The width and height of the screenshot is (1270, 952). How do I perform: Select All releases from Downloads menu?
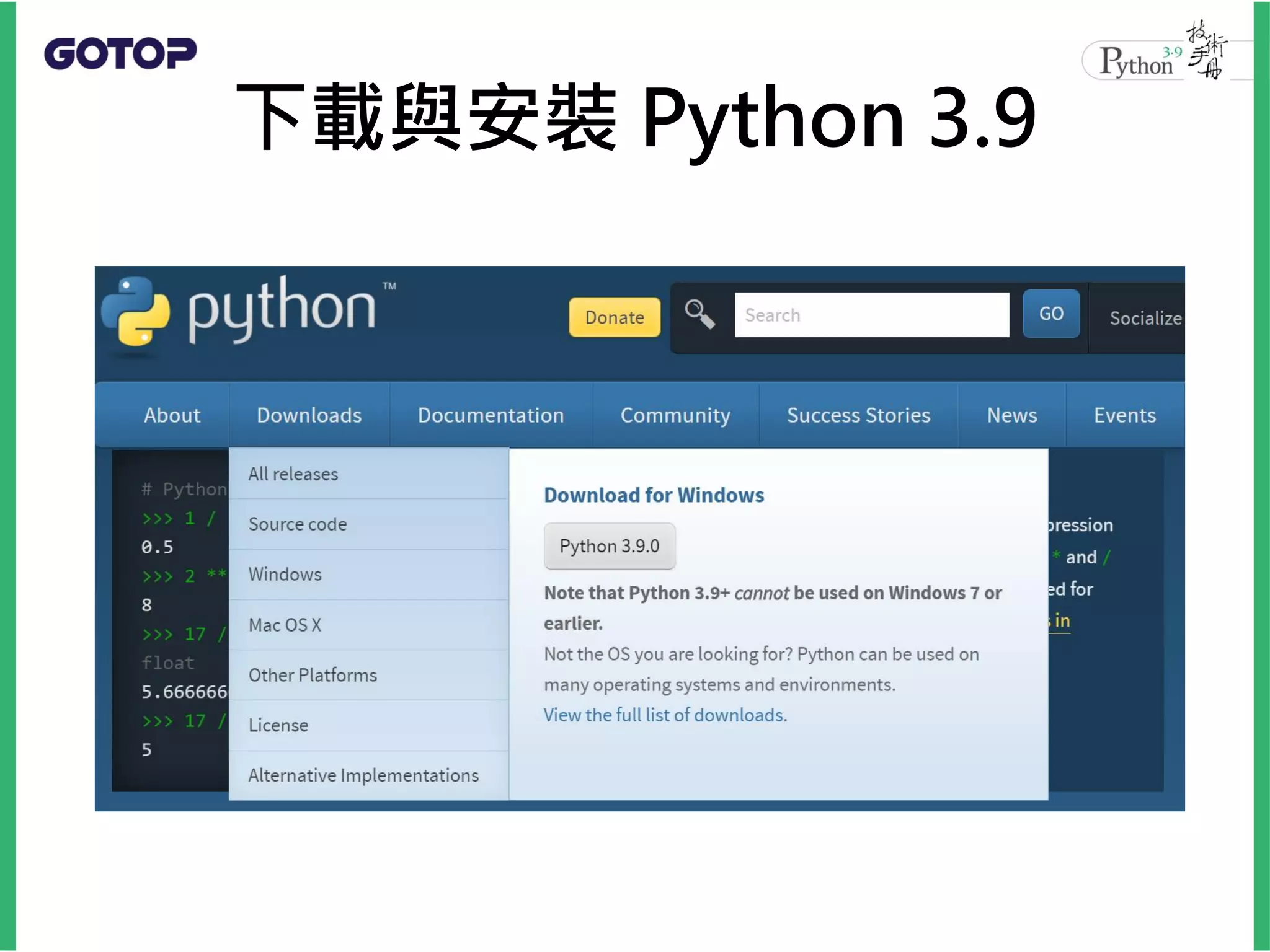tap(369, 474)
